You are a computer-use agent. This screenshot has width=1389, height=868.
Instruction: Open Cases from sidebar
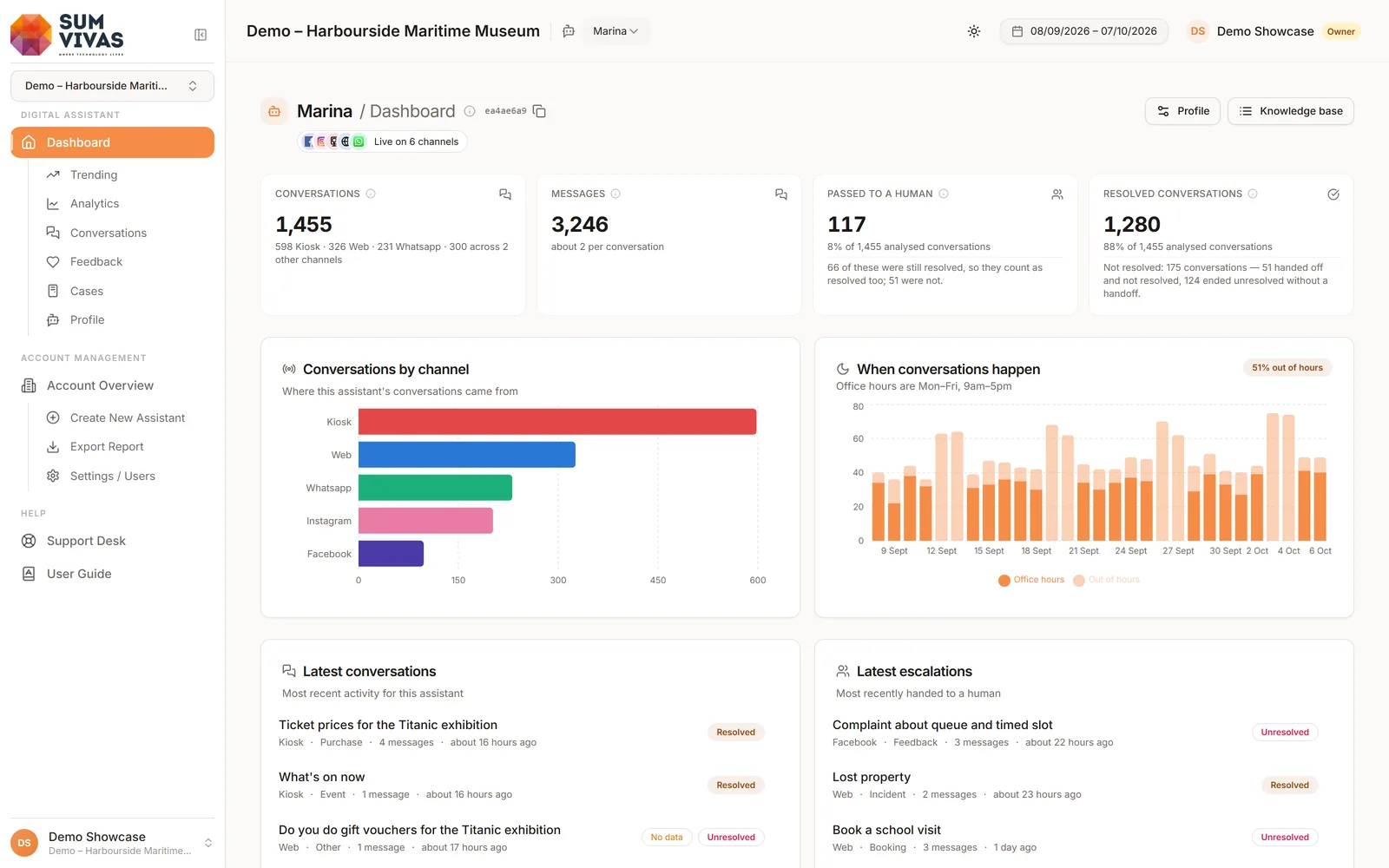click(x=87, y=291)
